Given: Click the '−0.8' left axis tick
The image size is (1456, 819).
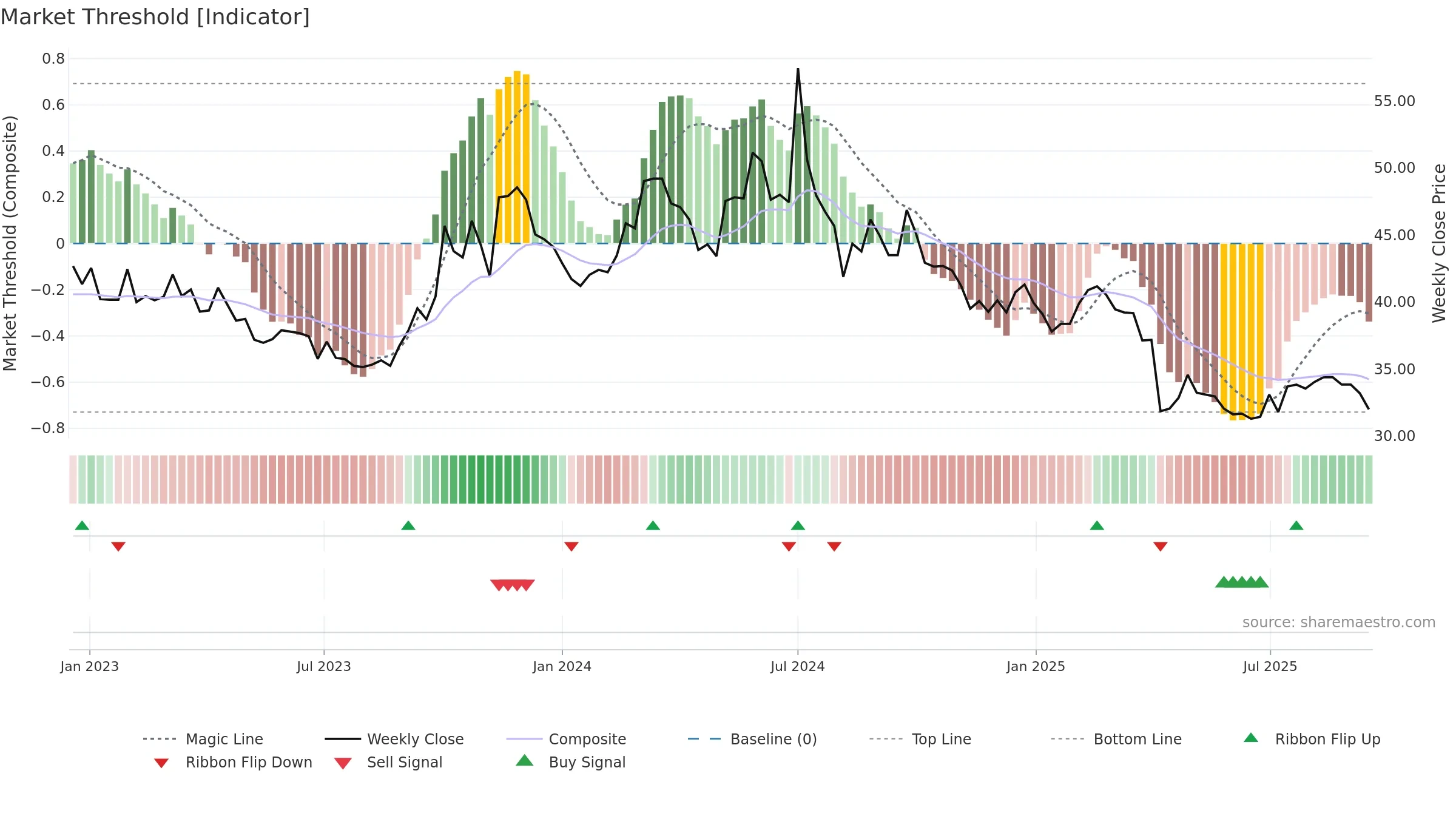Looking at the screenshot, I should 48,428.
